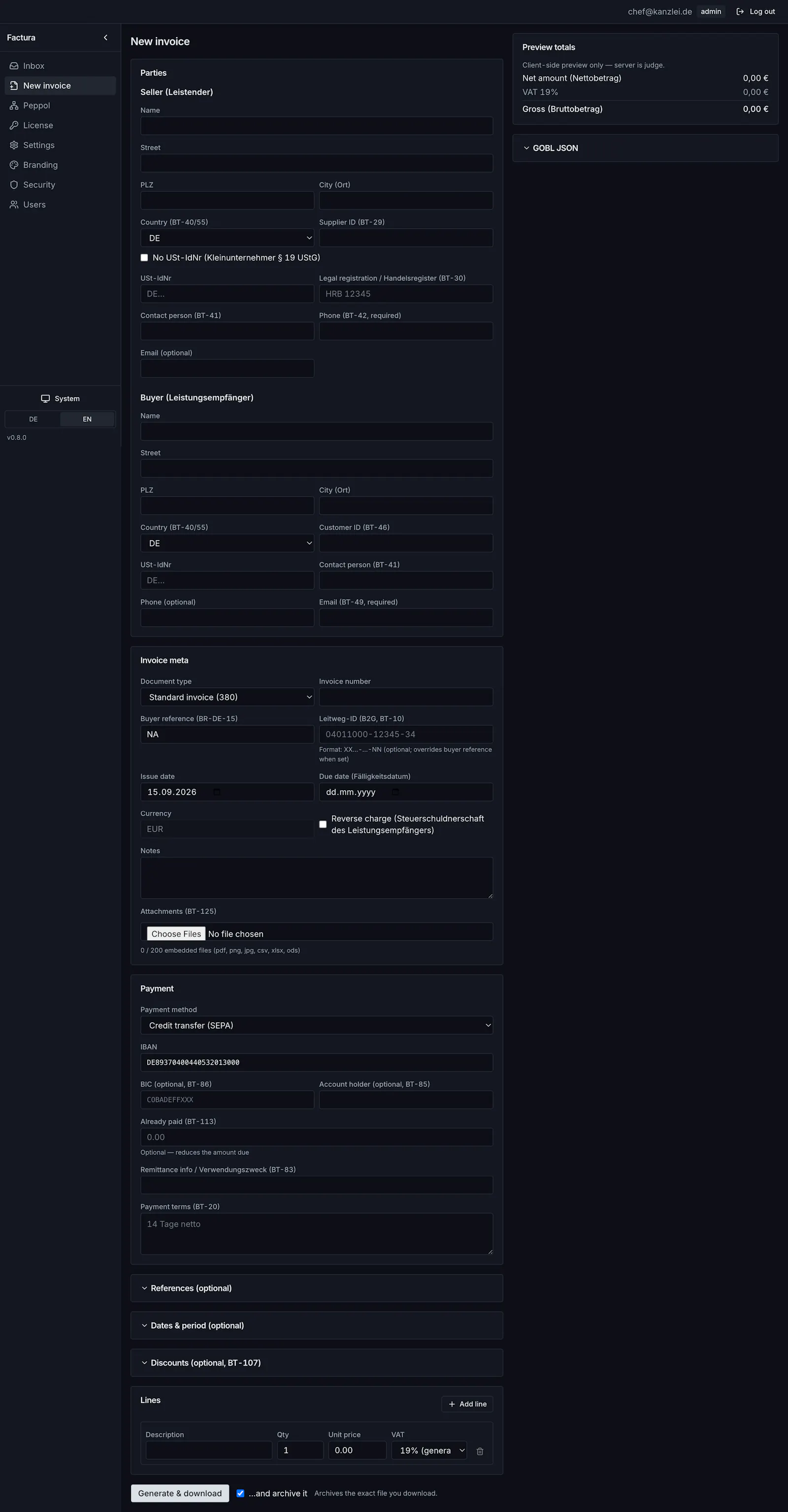Screen dimensions: 788x1512
Task: Click the Users people icon
Action: (x=14, y=204)
